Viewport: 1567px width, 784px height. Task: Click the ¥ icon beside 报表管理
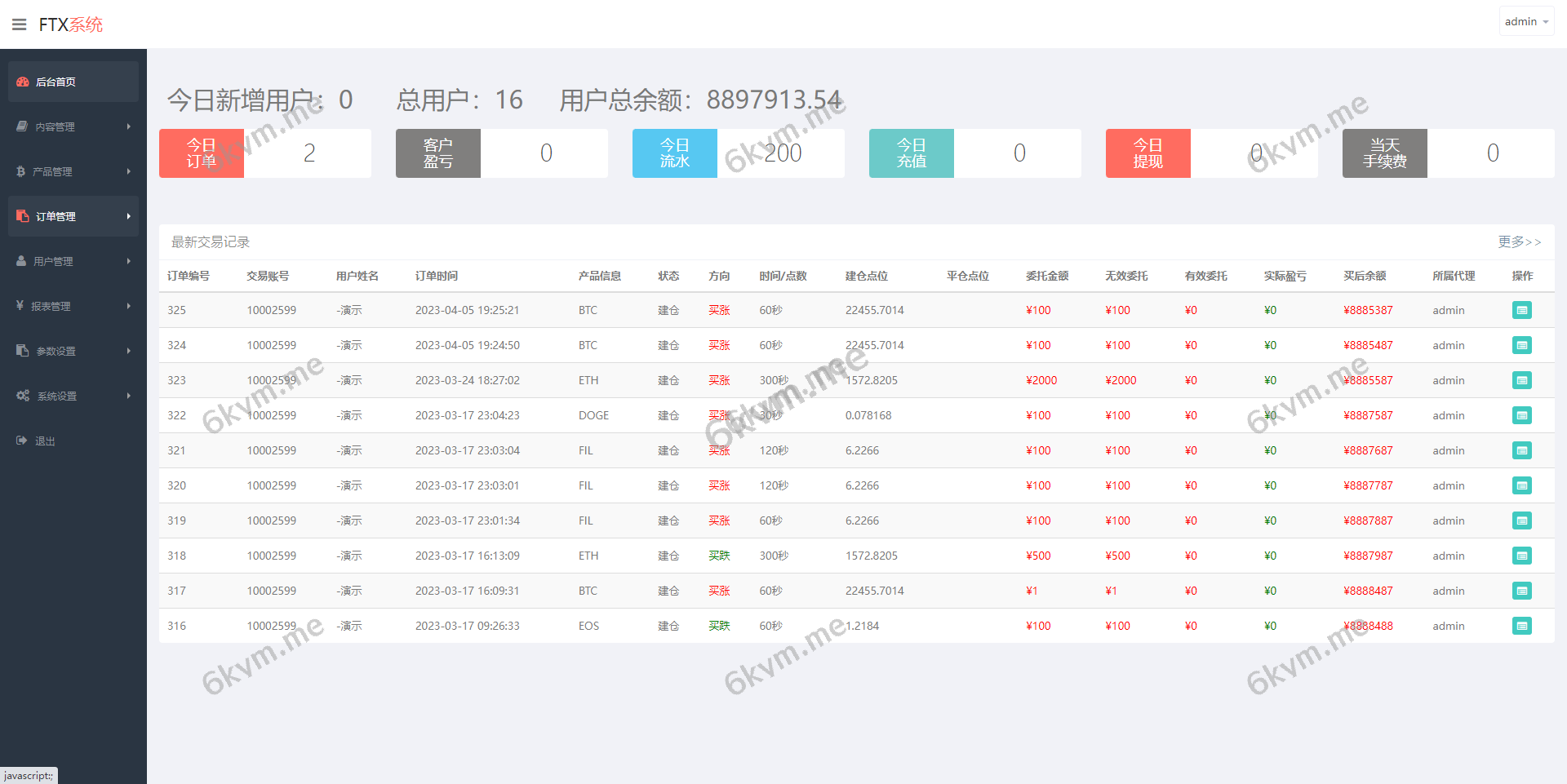pos(21,306)
